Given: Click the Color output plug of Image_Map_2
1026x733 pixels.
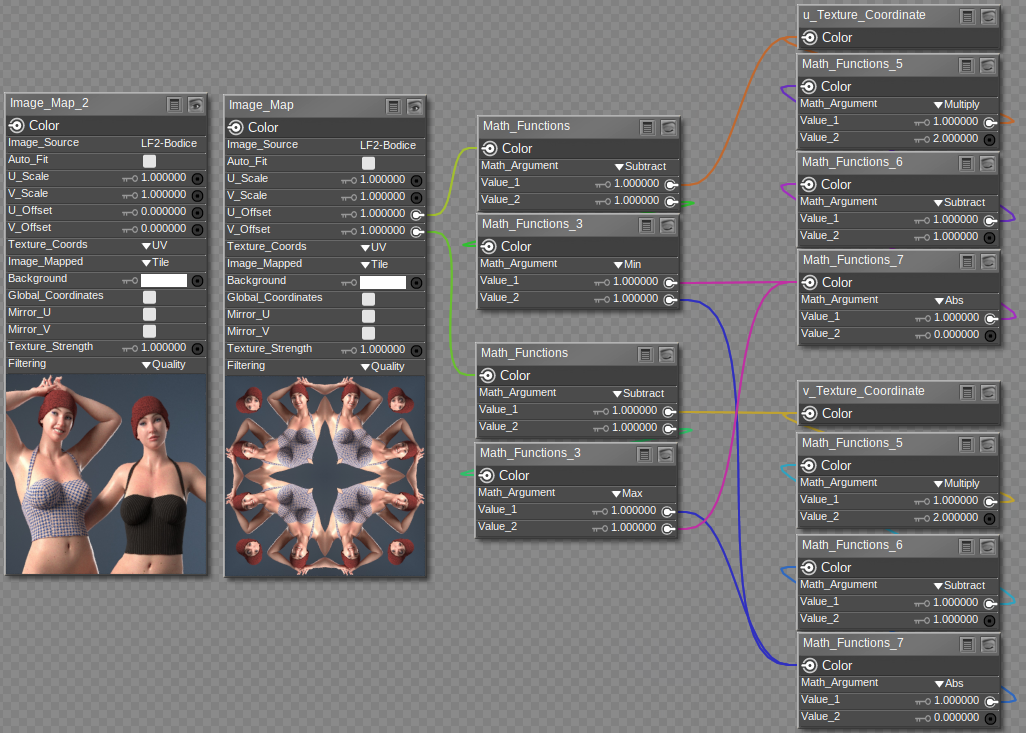Looking at the screenshot, I should coord(16,126).
